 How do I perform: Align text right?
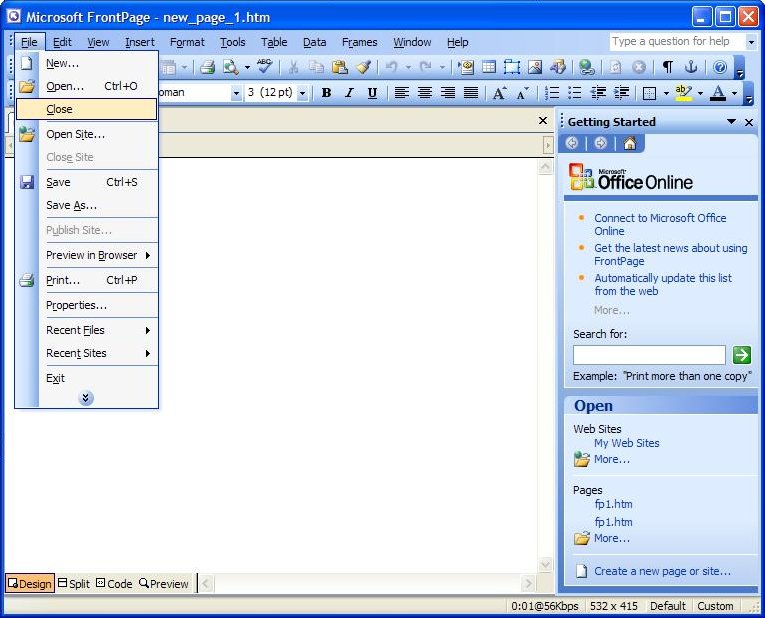pos(447,93)
